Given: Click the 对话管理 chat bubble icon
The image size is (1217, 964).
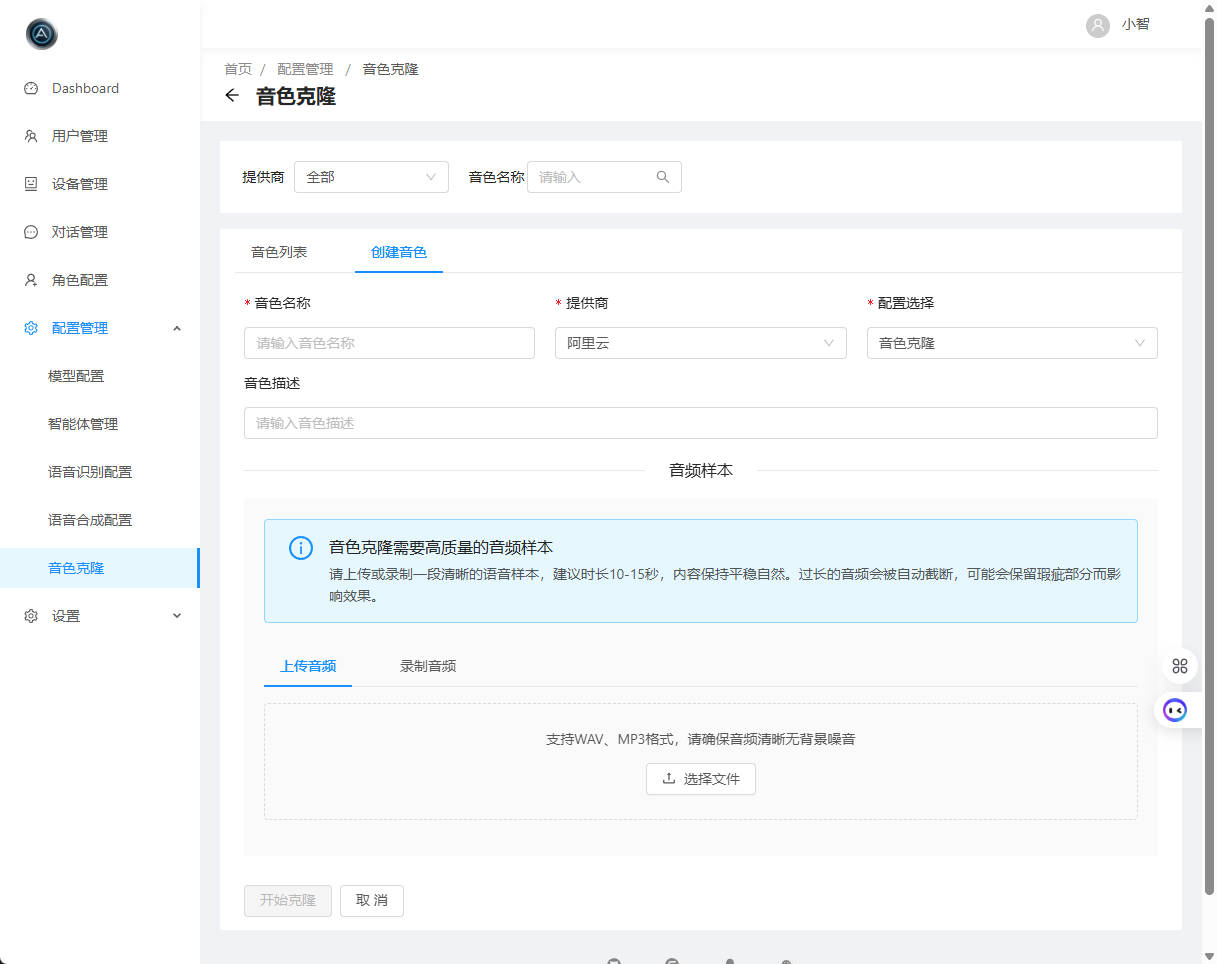Looking at the screenshot, I should click(31, 231).
